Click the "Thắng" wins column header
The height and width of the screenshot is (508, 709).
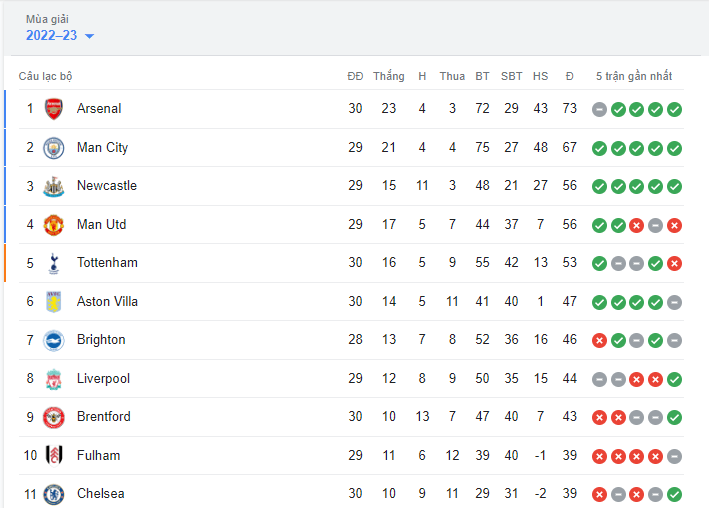click(x=389, y=77)
